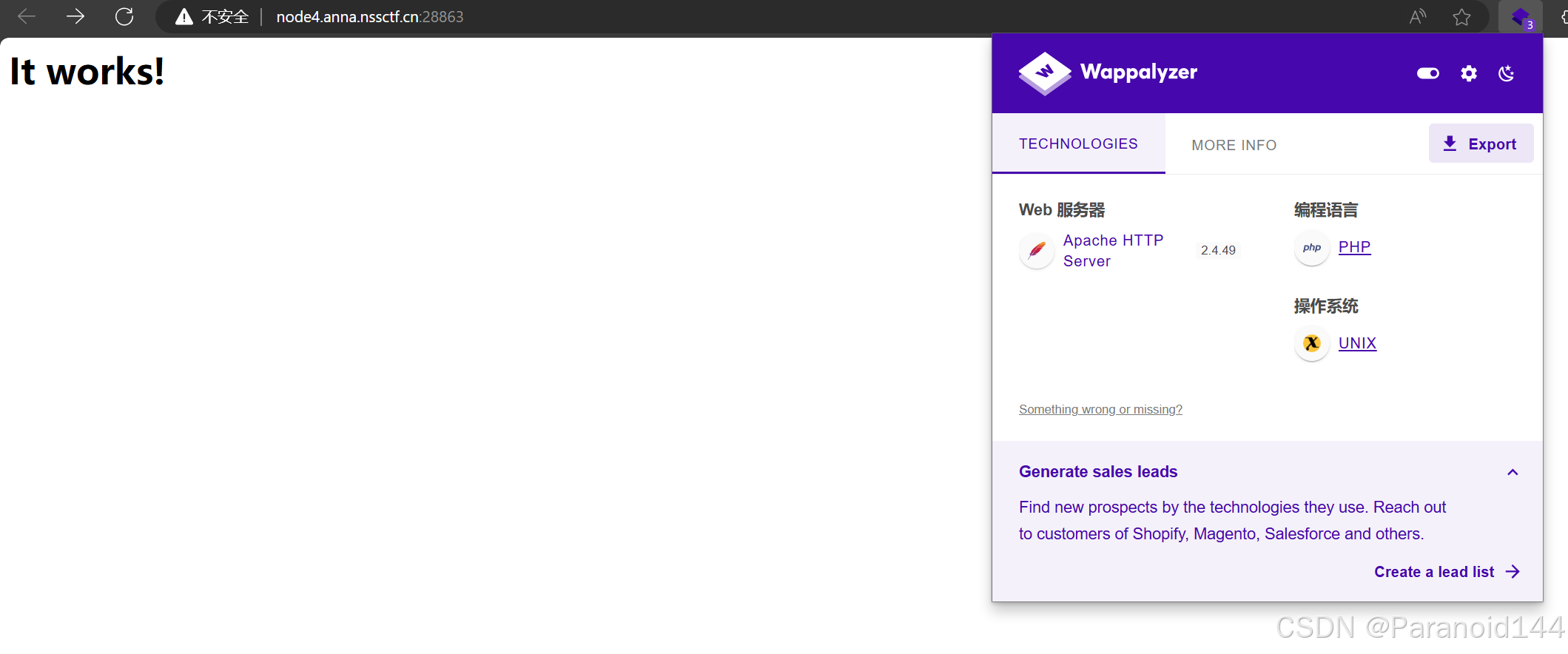This screenshot has width=1568, height=654.
Task: Switch Wappalyzer to dark mode
Action: point(1507,73)
